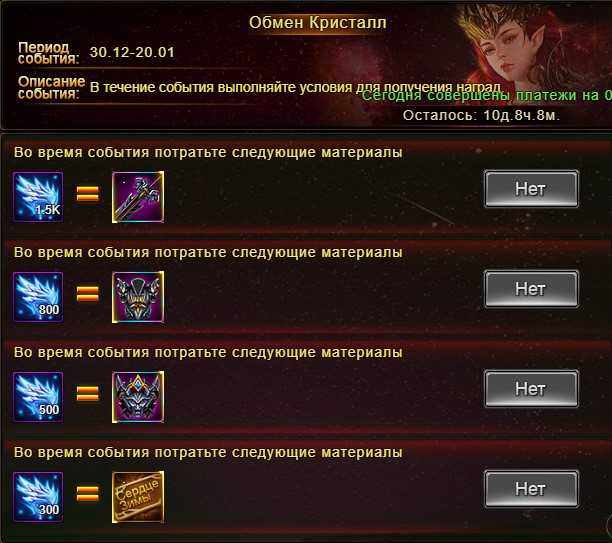Click the Нет button for armor exchange

531,289
